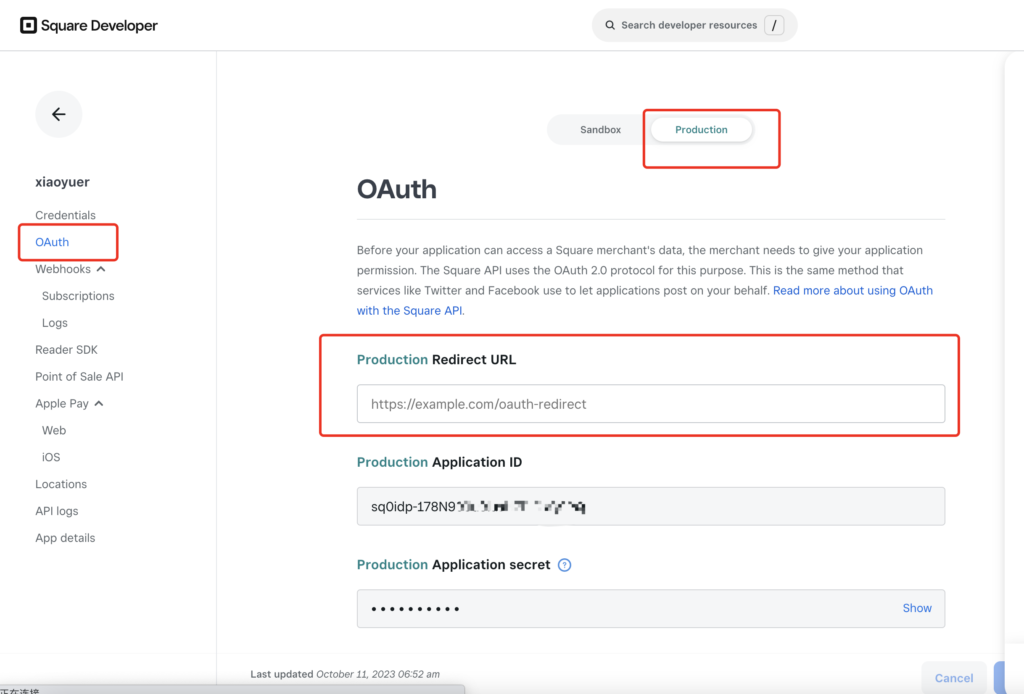Open the App details page
The image size is (1024, 694).
coord(65,538)
